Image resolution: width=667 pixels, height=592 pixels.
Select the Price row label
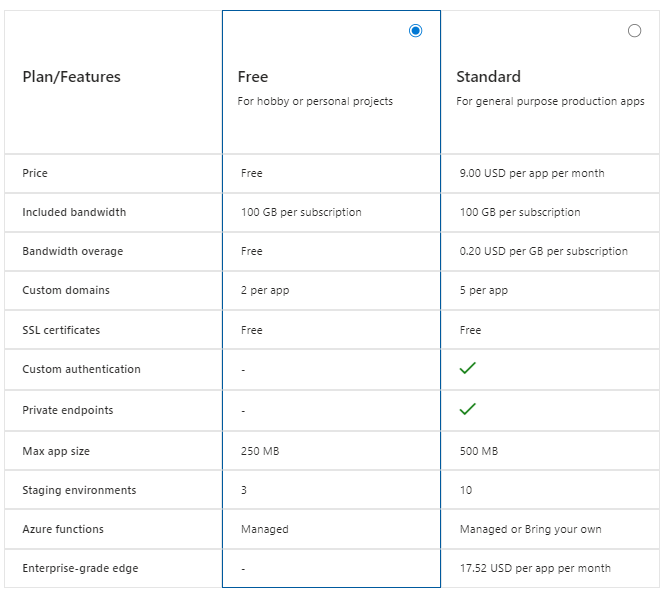[x=35, y=173]
